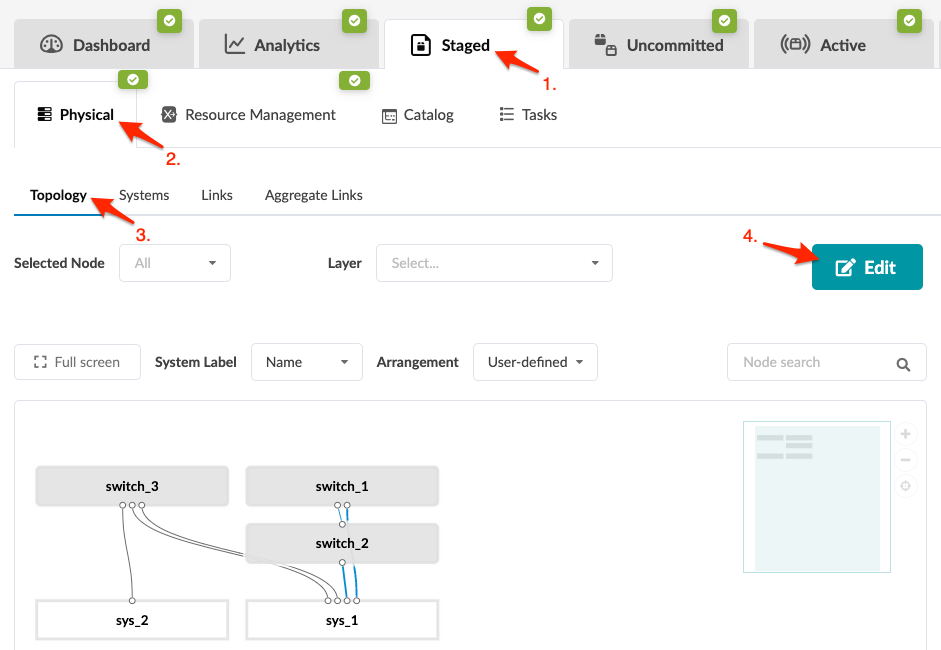Select the switch_3 node in topology

[132, 487]
